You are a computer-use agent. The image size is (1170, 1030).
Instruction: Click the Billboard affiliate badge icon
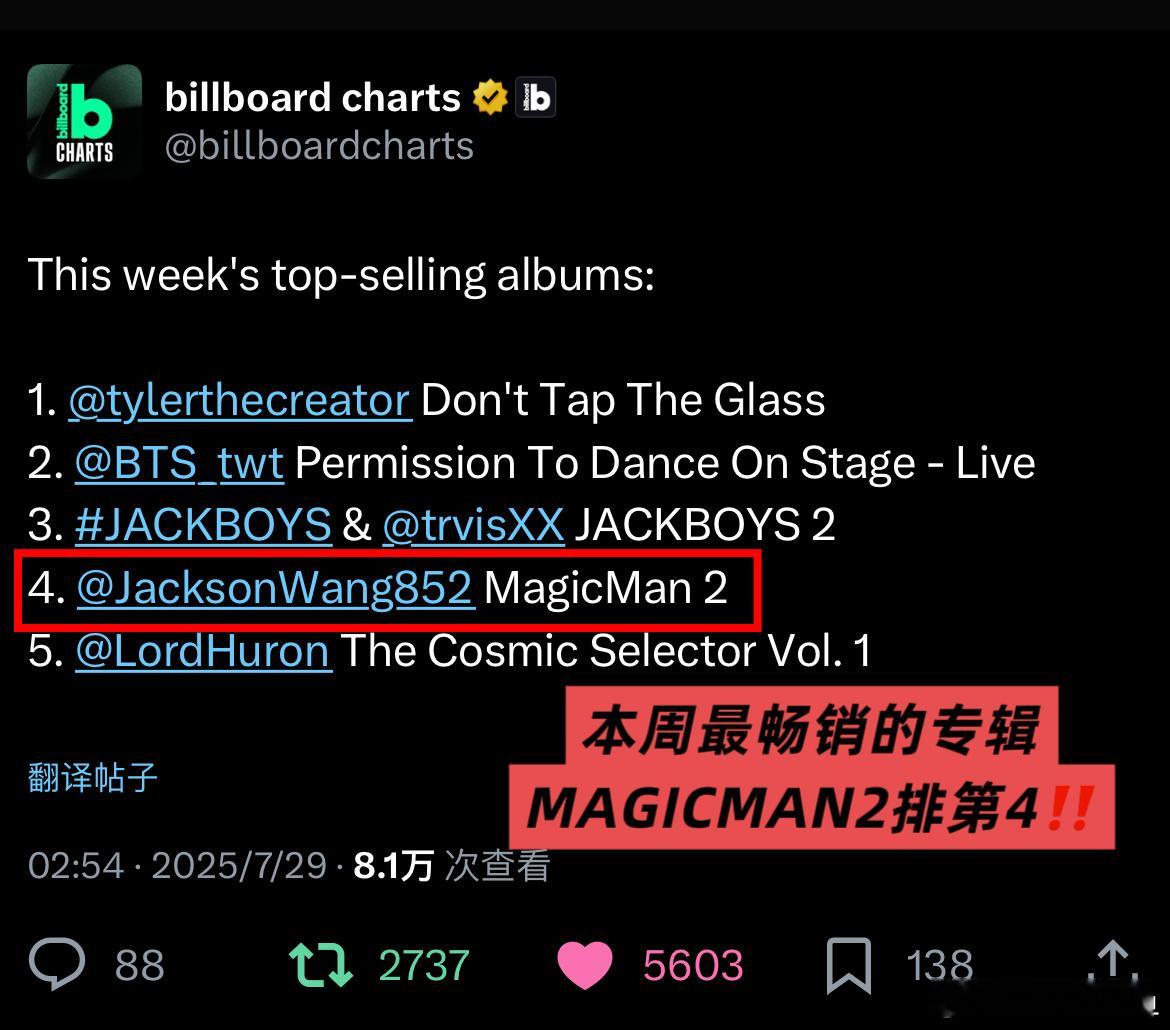coord(536,97)
